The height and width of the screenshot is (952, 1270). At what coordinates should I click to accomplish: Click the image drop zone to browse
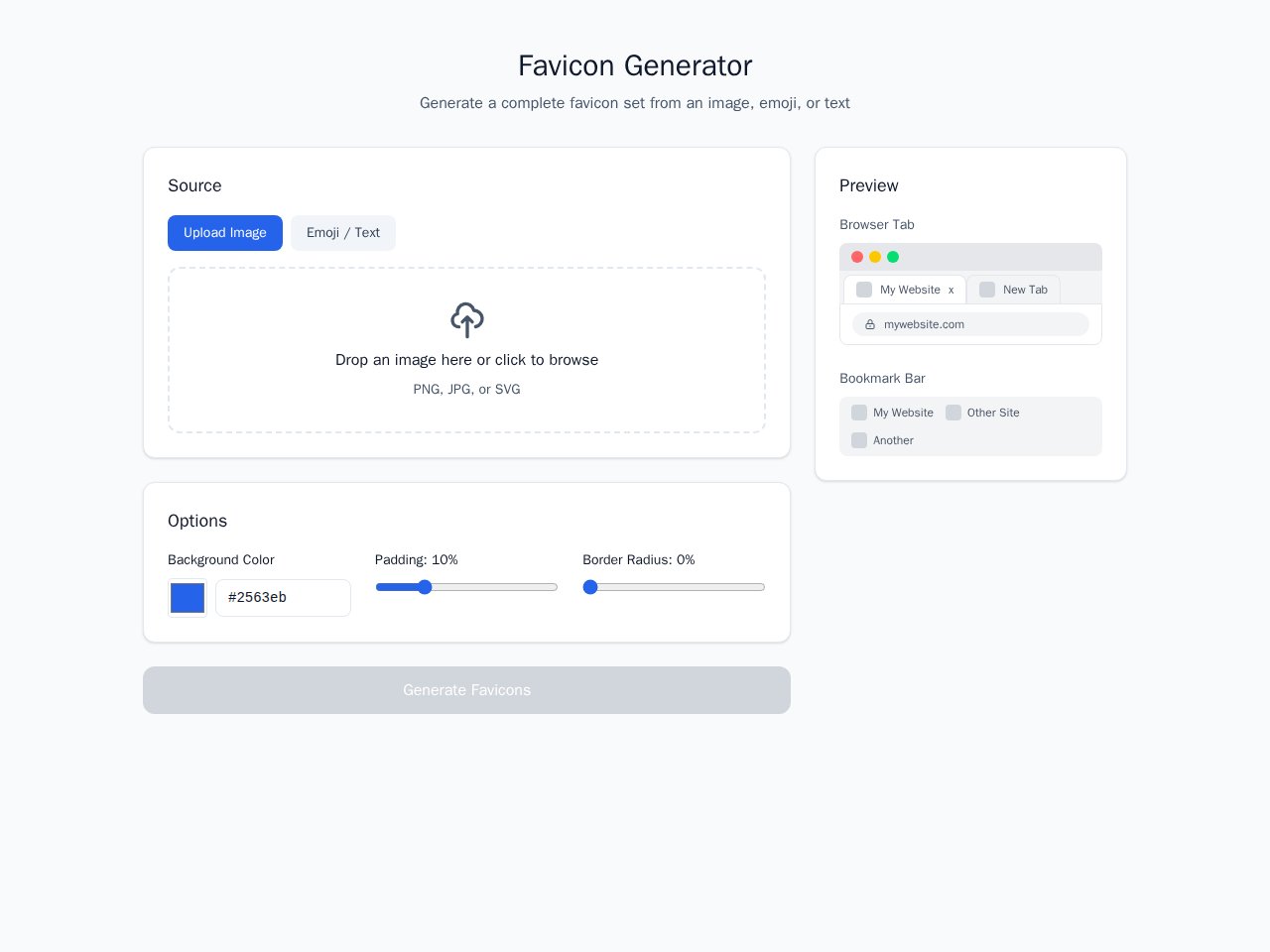pyautogui.click(x=466, y=350)
